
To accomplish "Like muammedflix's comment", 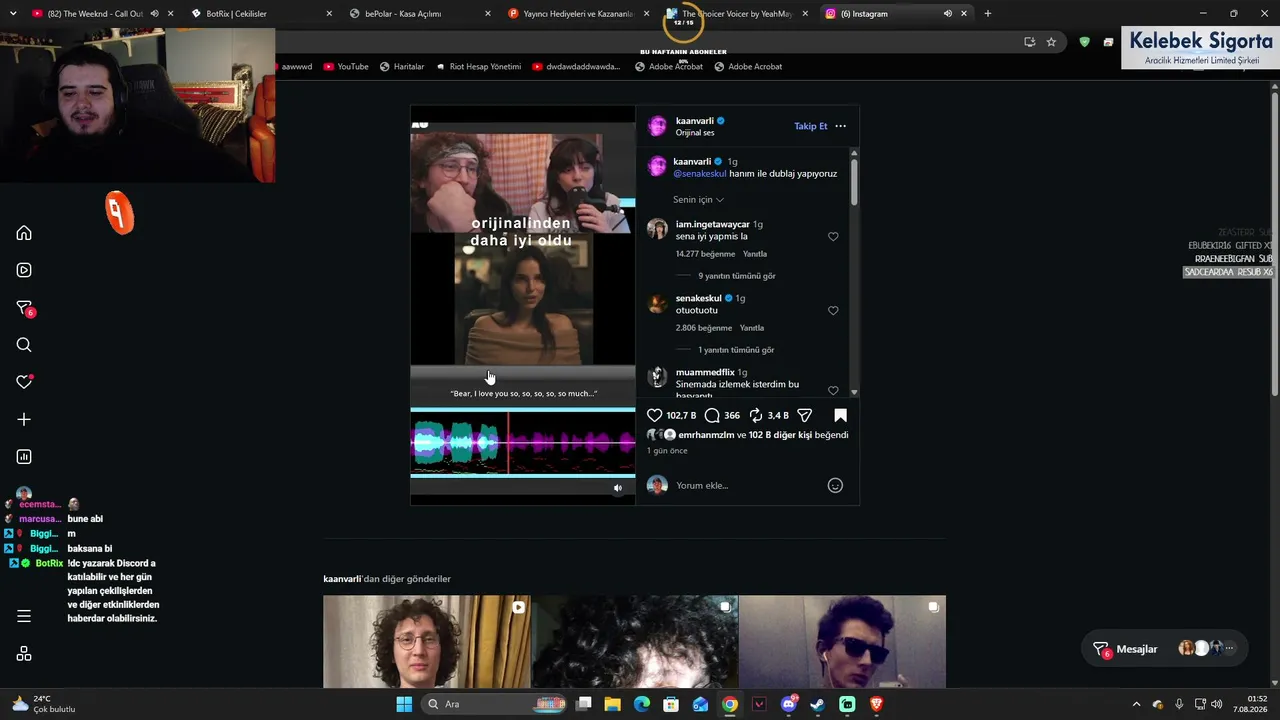I will point(833,390).
